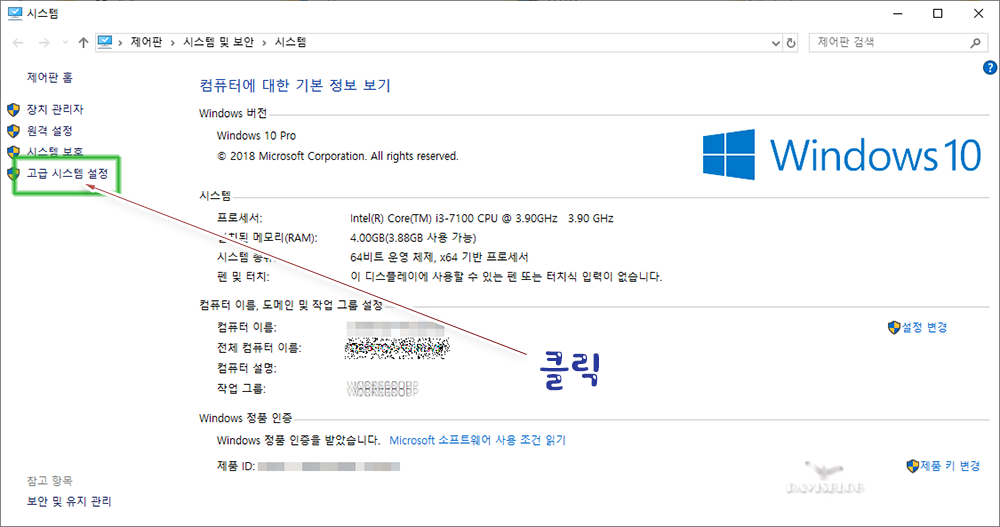
Task: Go back with the back arrow
Action: pyautogui.click(x=18, y=43)
